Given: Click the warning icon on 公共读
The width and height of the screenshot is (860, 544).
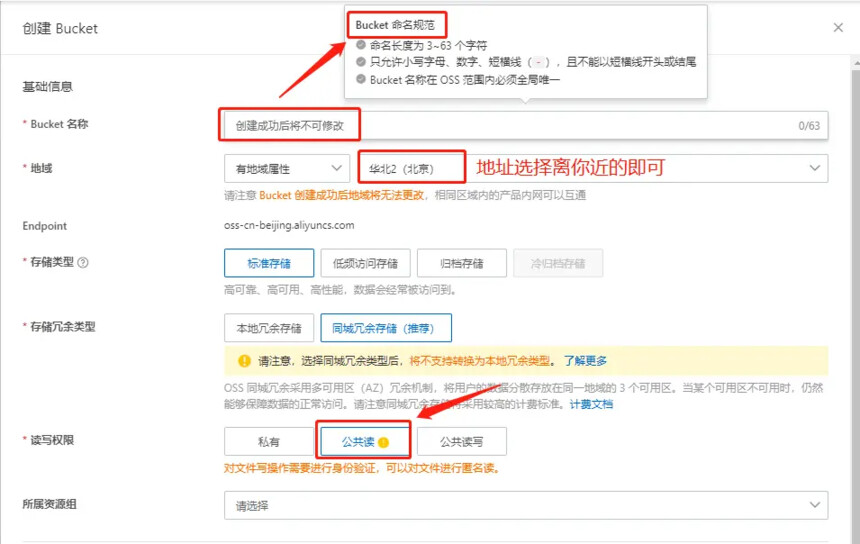Looking at the screenshot, I should [383, 443].
